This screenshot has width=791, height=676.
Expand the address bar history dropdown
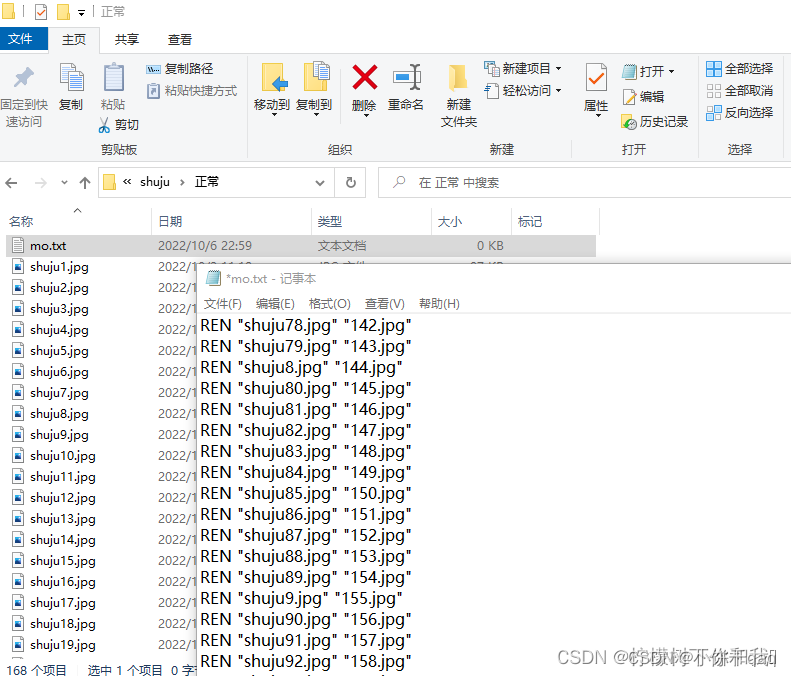point(320,183)
